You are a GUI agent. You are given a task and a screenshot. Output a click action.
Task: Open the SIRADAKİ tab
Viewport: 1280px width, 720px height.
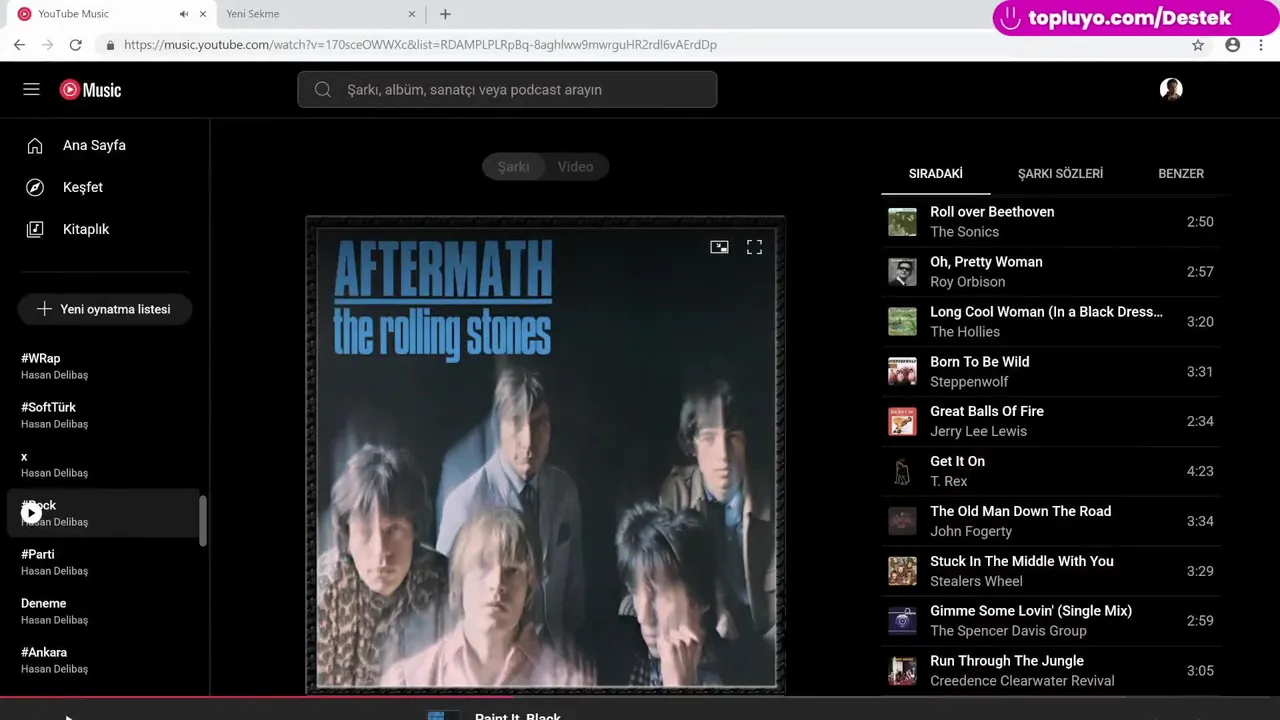(x=936, y=174)
